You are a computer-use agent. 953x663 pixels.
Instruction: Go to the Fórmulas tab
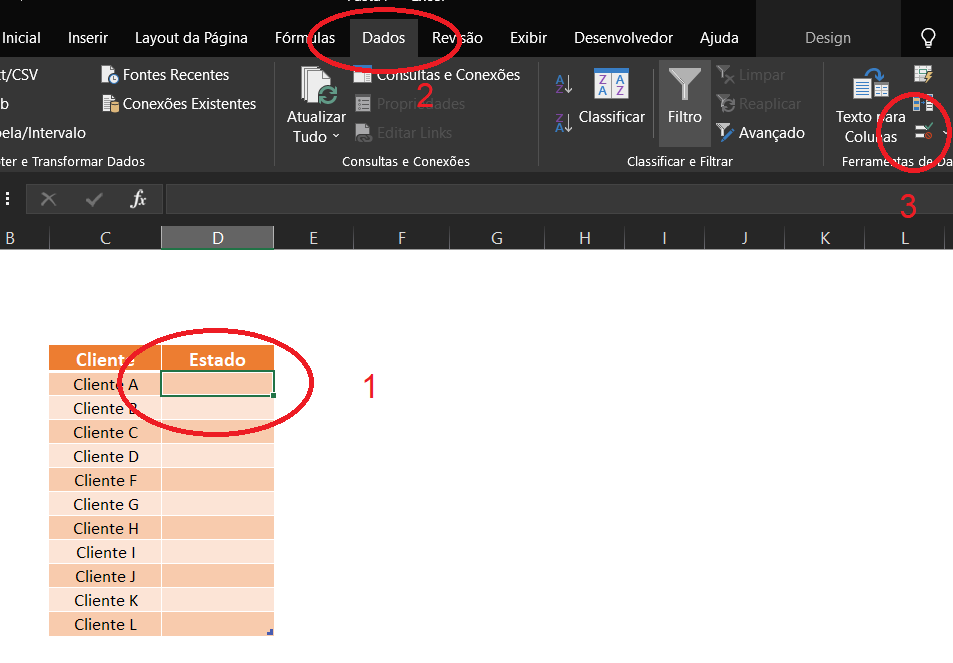(x=304, y=38)
